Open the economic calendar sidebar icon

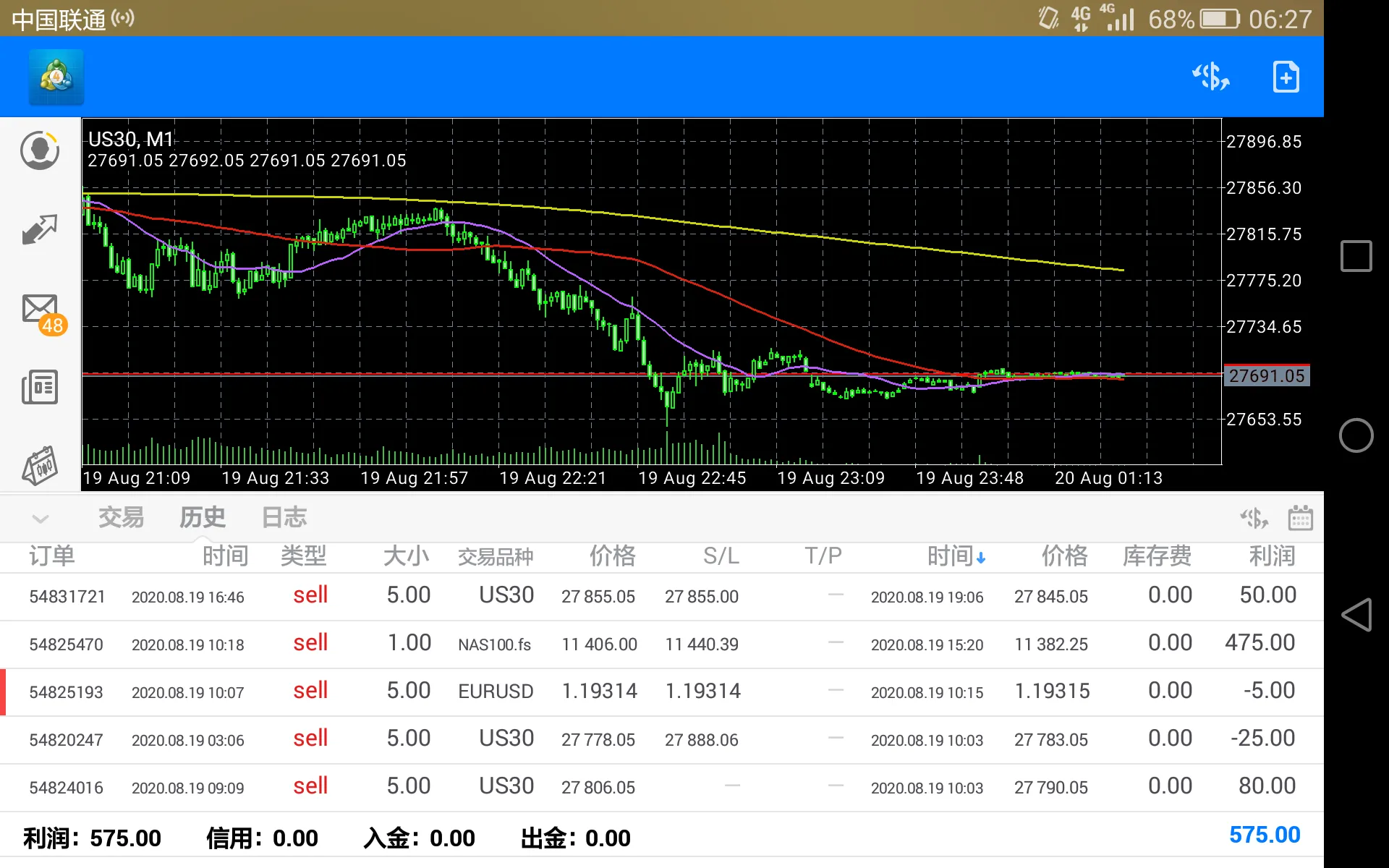pyautogui.click(x=40, y=465)
